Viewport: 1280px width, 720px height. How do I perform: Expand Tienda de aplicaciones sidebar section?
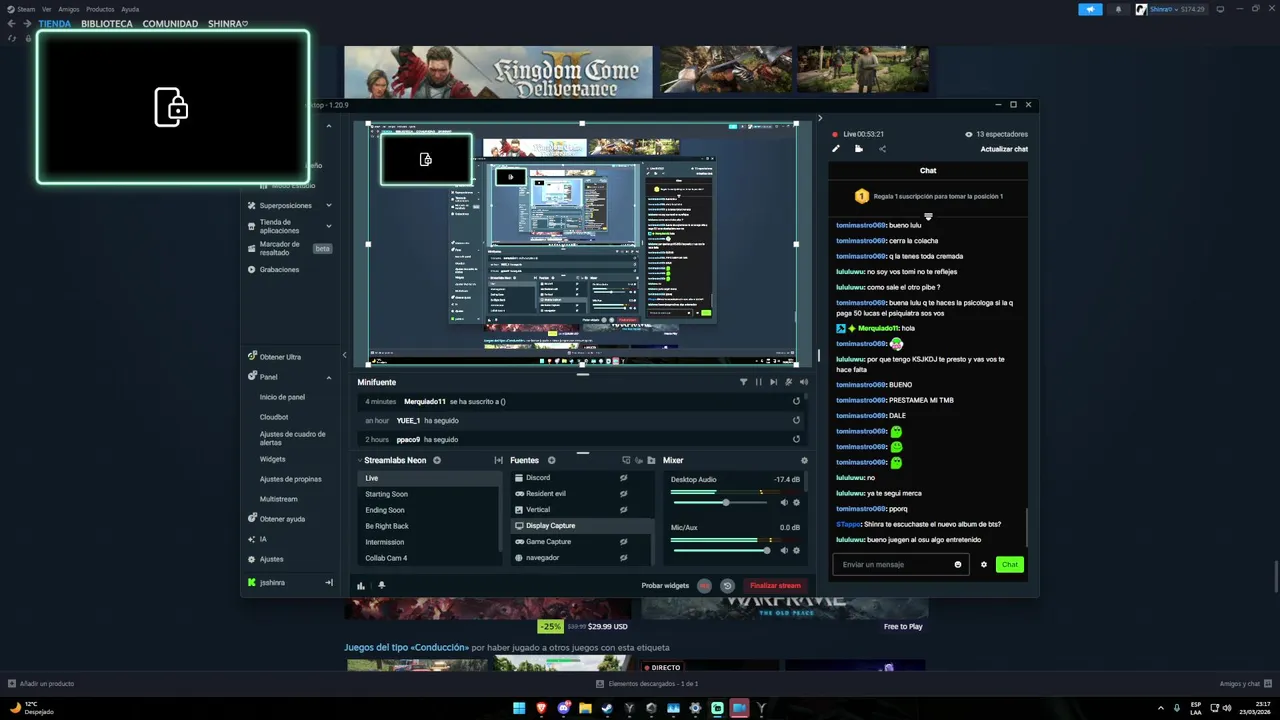[x=328, y=226]
